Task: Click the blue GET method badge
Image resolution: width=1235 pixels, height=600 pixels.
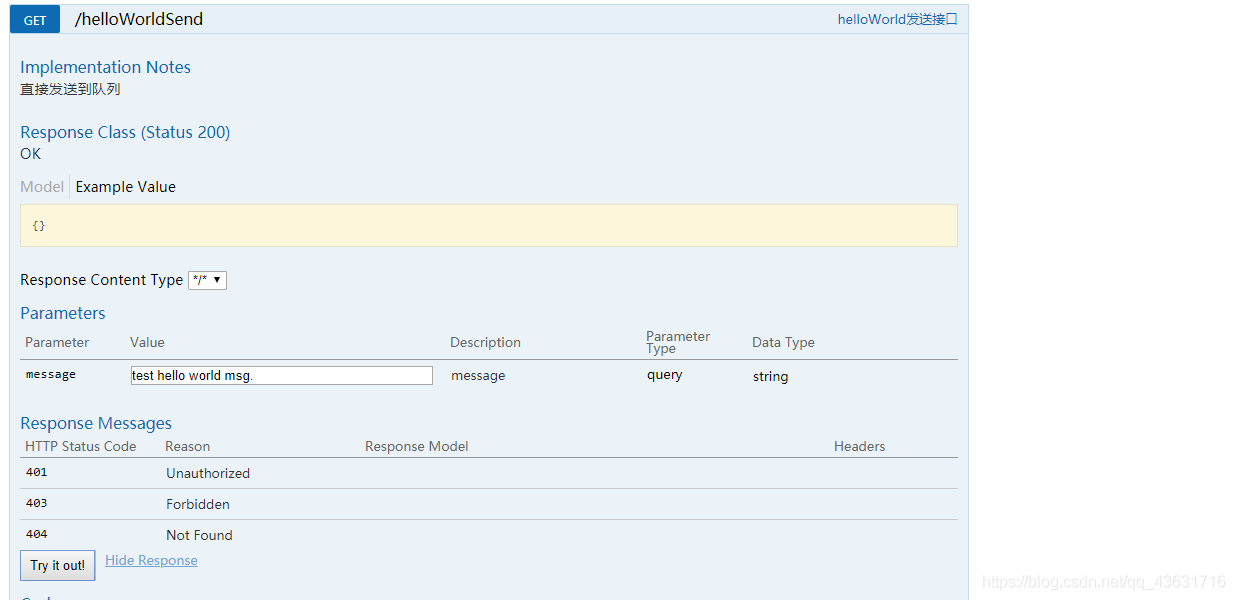Action: [x=35, y=19]
